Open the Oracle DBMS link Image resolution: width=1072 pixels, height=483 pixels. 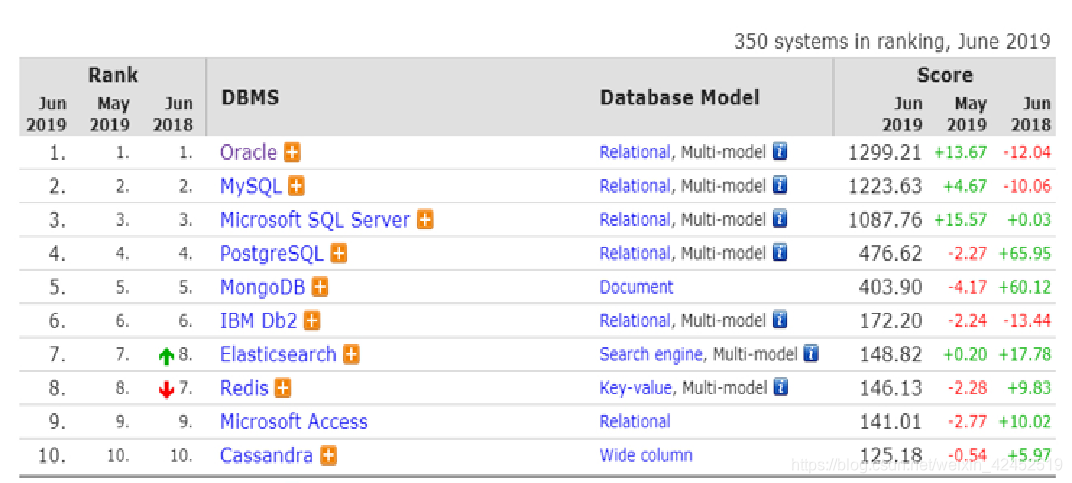pos(248,152)
